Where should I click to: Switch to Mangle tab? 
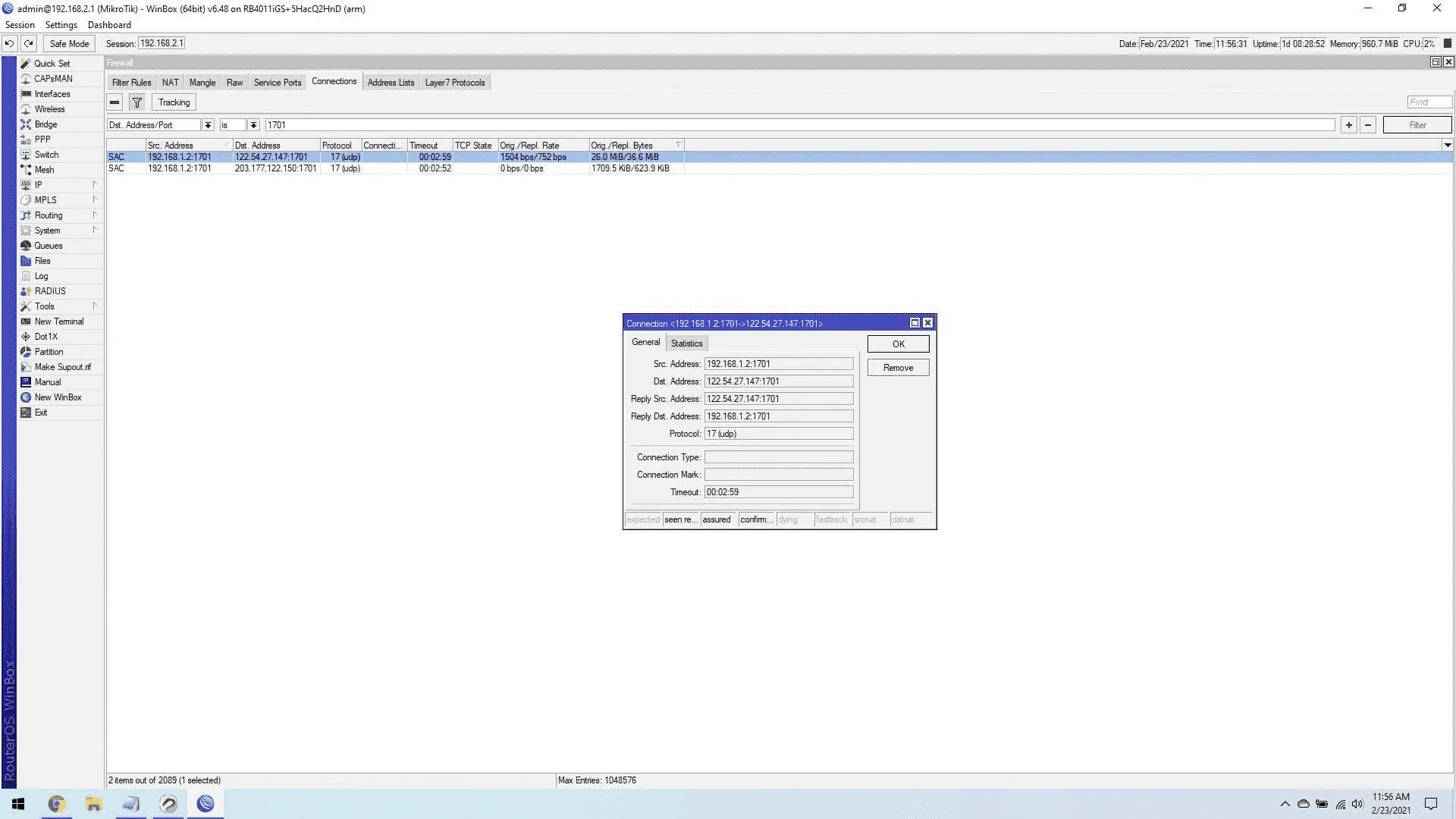tap(202, 83)
